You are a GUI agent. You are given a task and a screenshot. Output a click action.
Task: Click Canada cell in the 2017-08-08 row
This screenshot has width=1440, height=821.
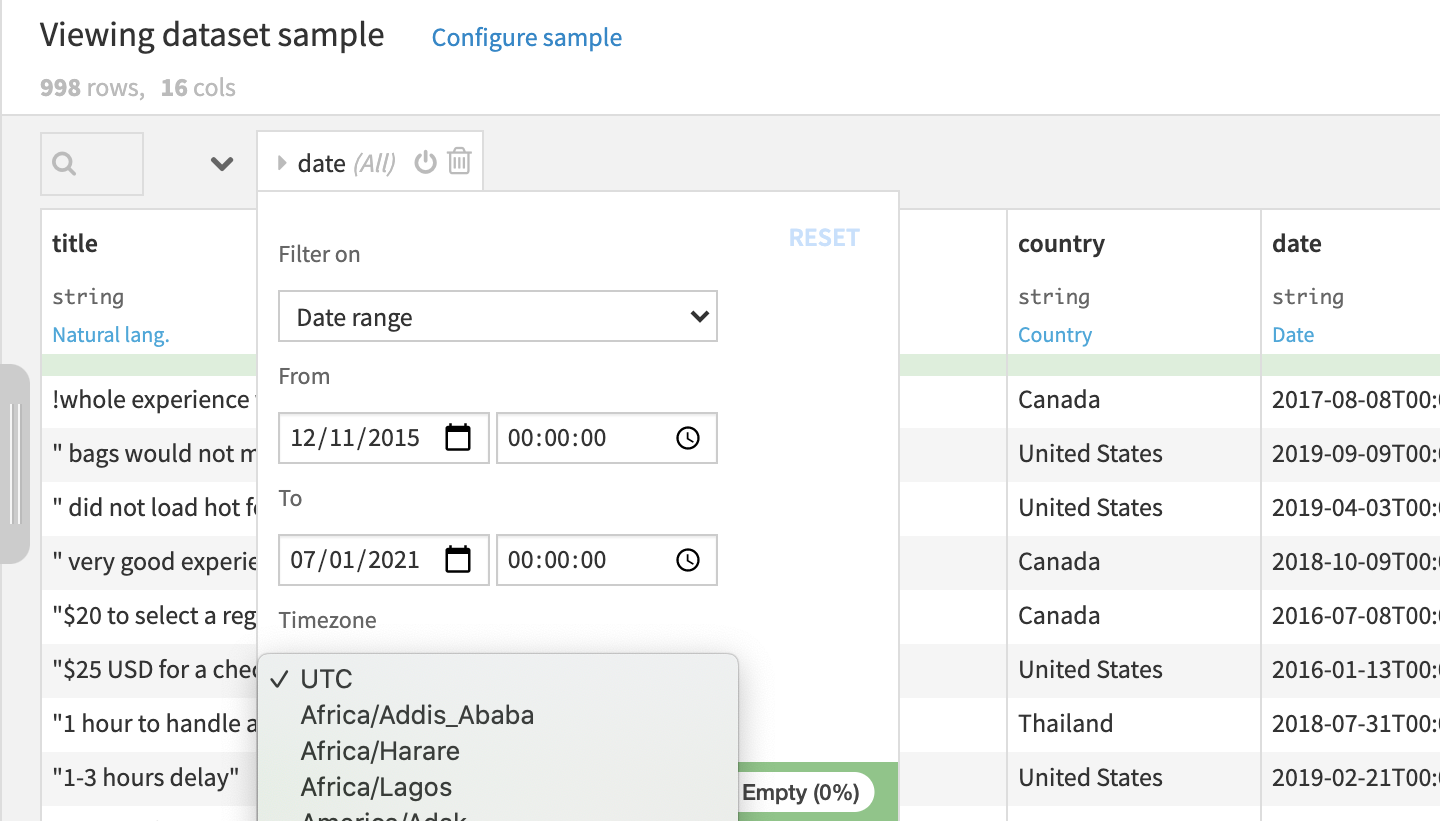[1134, 399]
